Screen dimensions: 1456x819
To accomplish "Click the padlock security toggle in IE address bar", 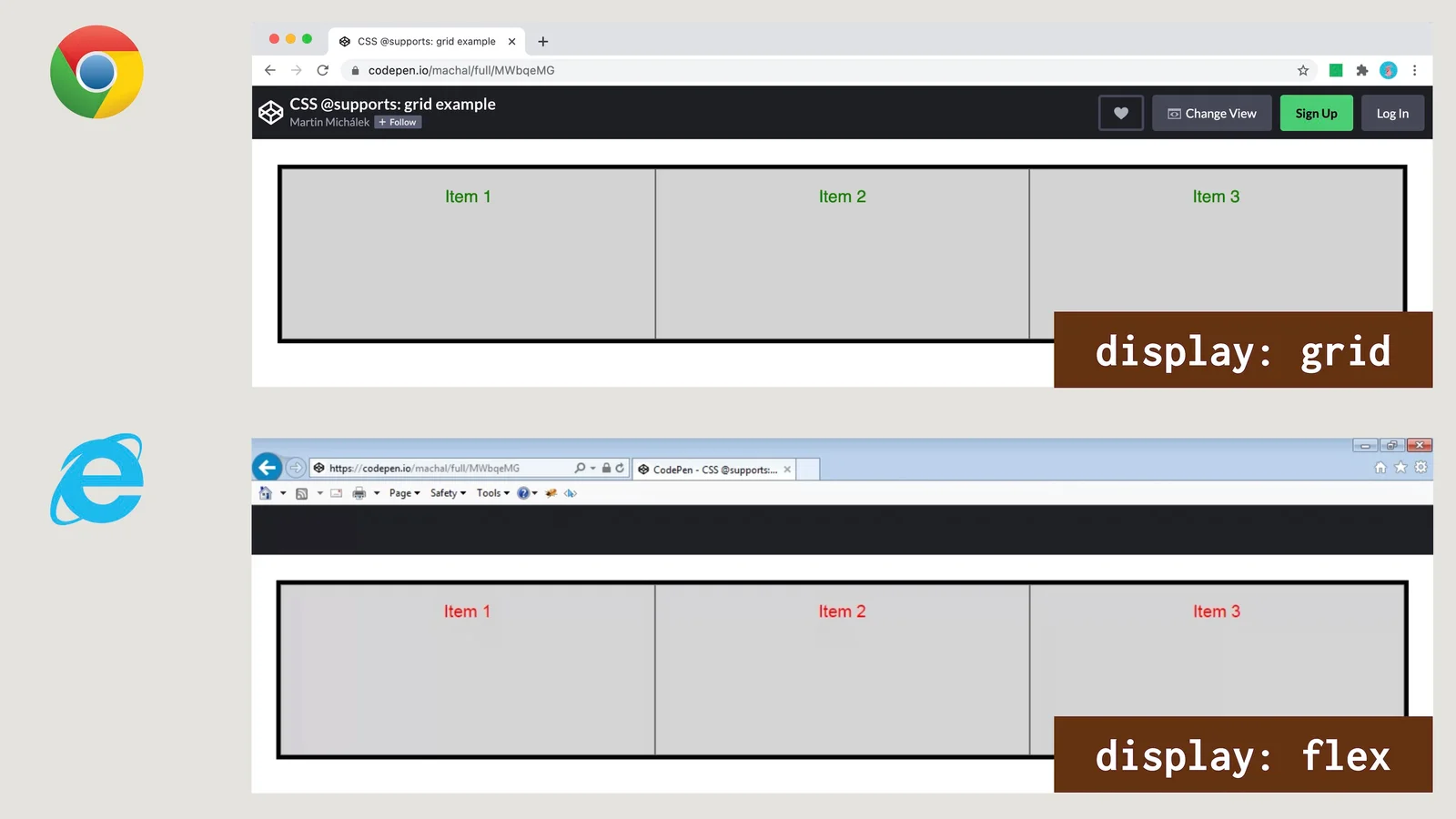I will [x=607, y=467].
